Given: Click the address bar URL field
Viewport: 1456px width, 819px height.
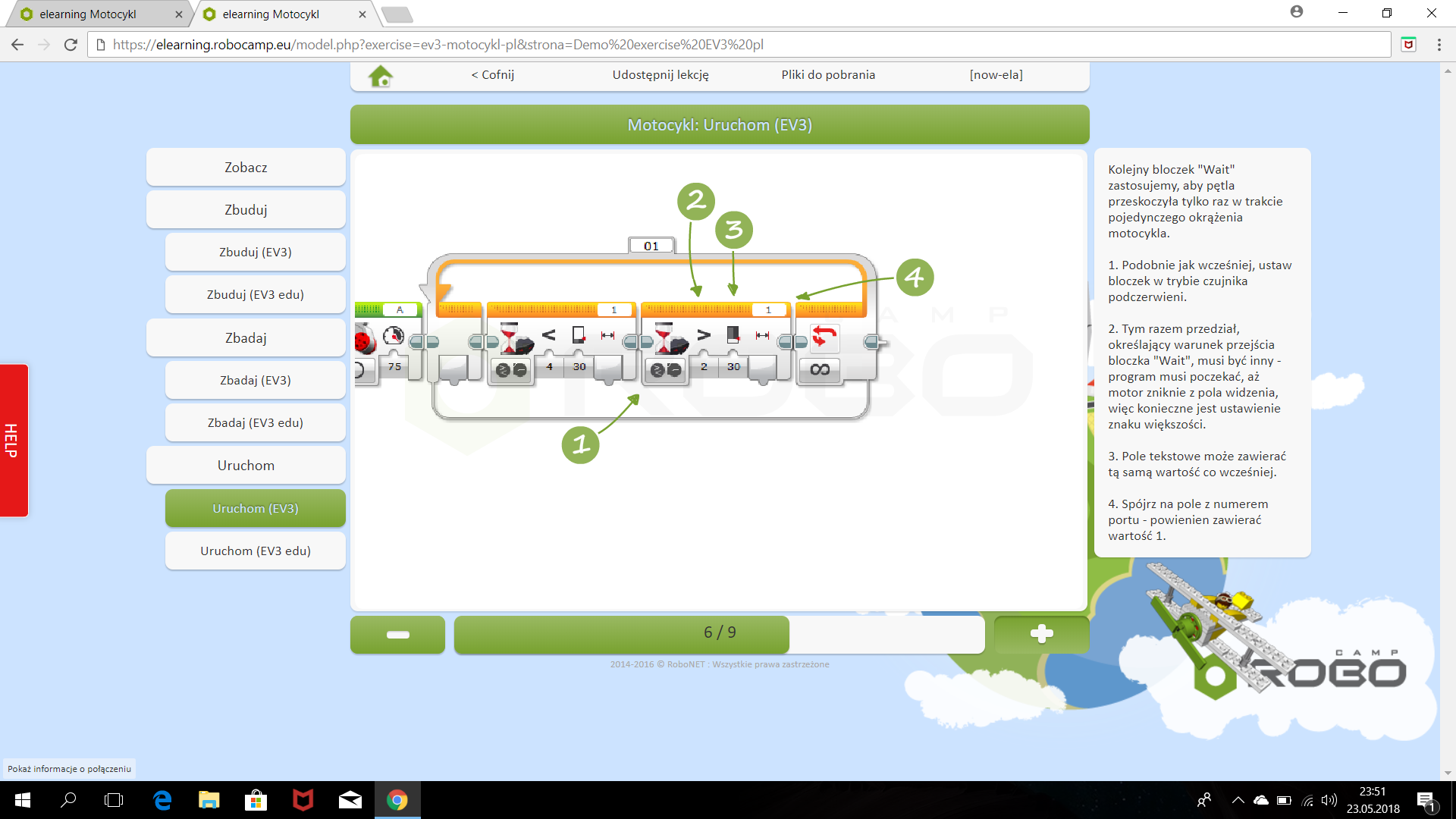Looking at the screenshot, I should [739, 45].
